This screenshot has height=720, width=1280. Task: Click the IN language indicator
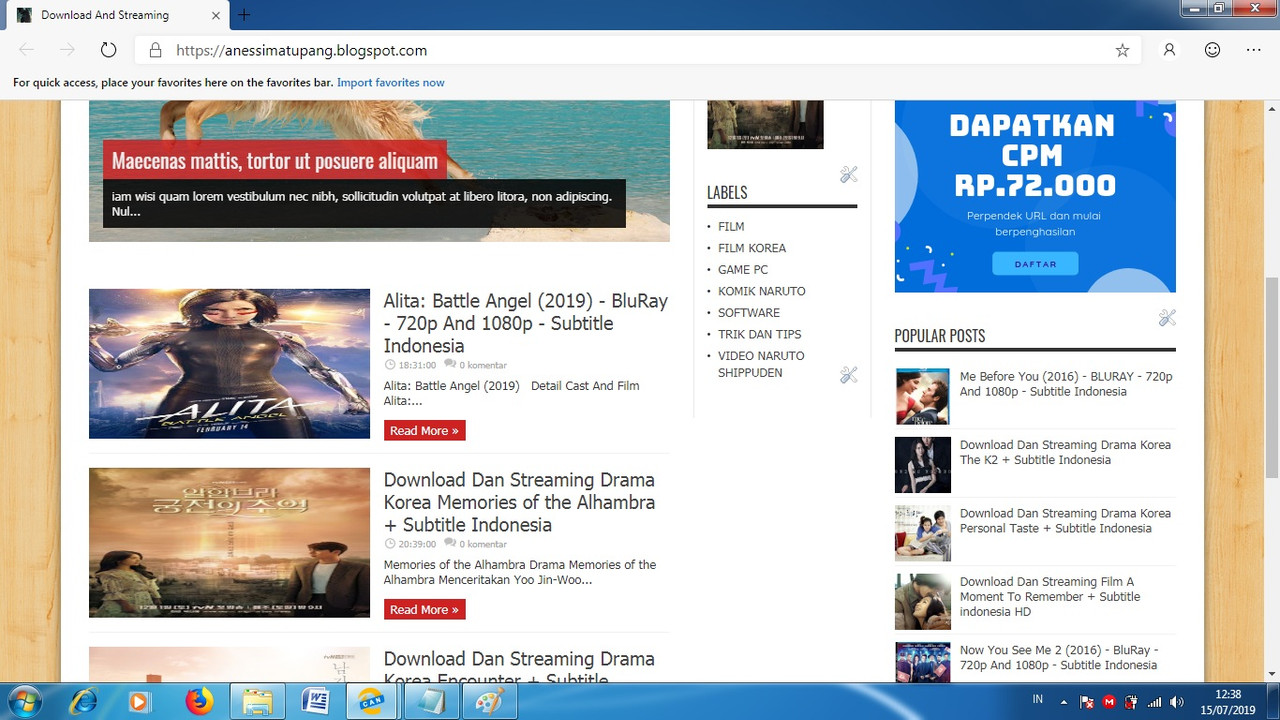(x=1038, y=699)
